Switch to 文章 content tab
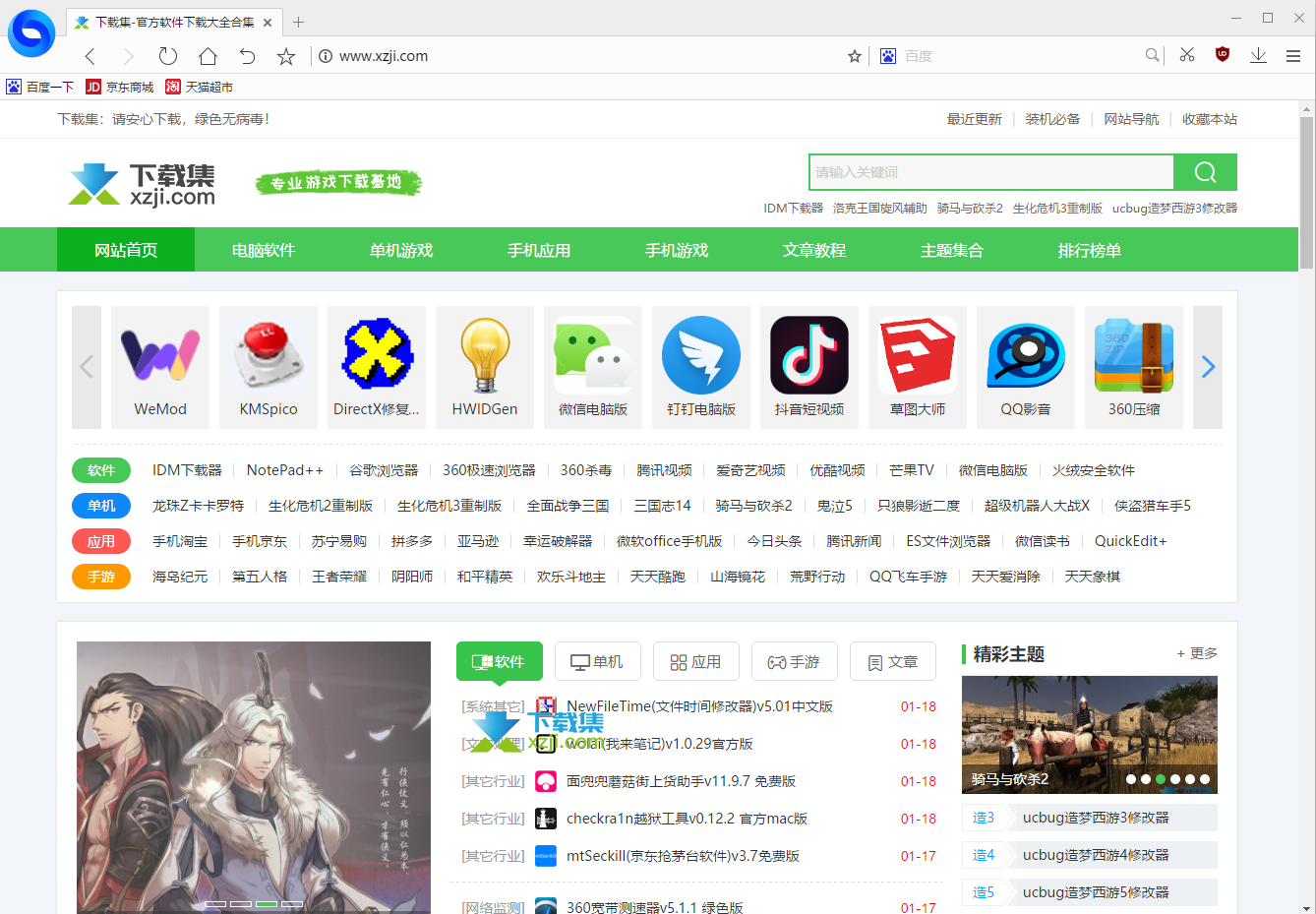This screenshot has width=1316, height=914. (893, 661)
